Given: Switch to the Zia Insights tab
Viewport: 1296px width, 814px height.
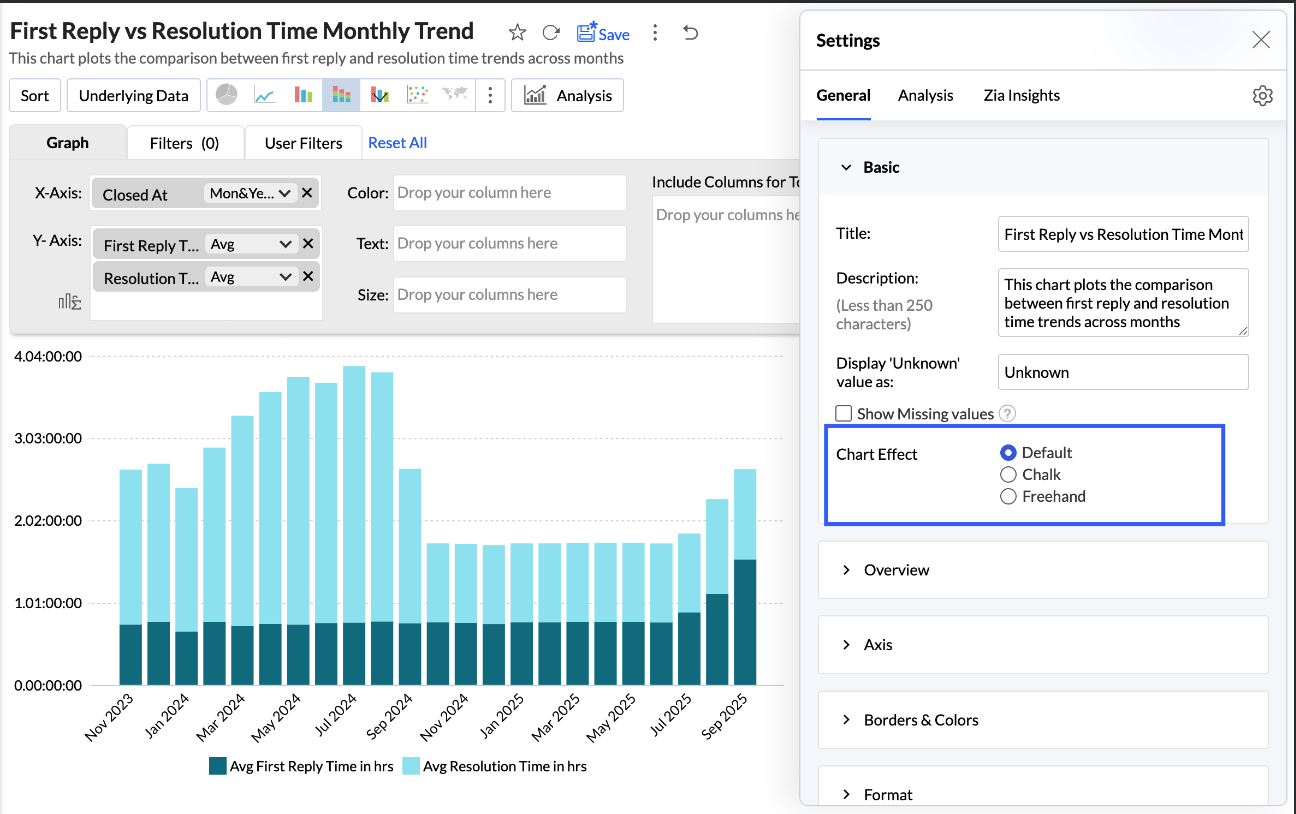Looking at the screenshot, I should pyautogui.click(x=1021, y=96).
